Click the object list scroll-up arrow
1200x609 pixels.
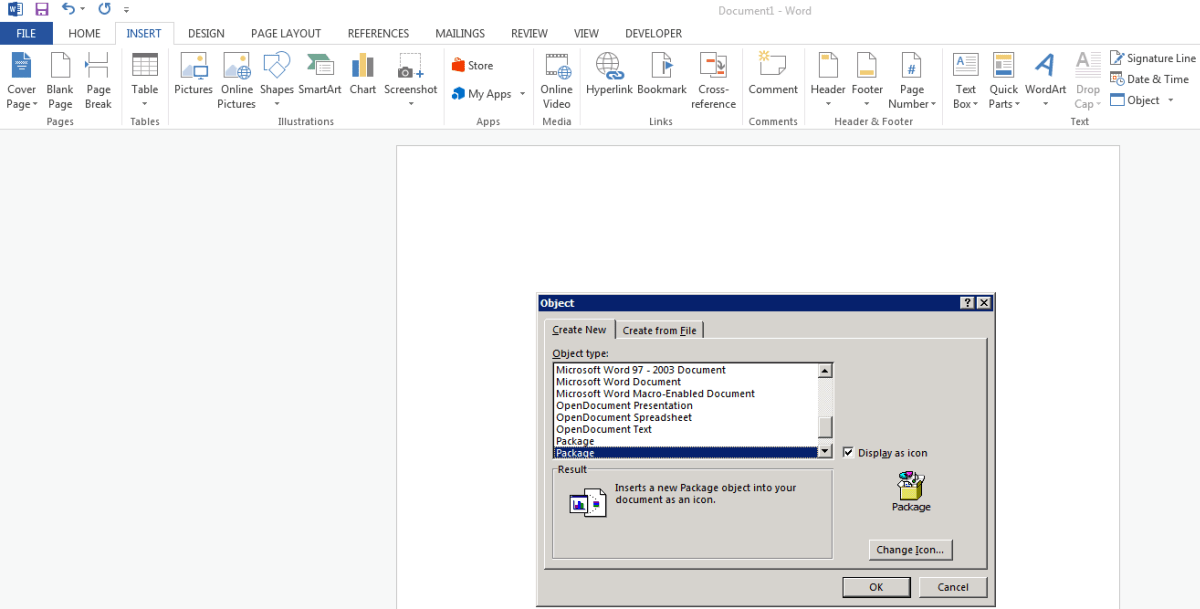825,371
